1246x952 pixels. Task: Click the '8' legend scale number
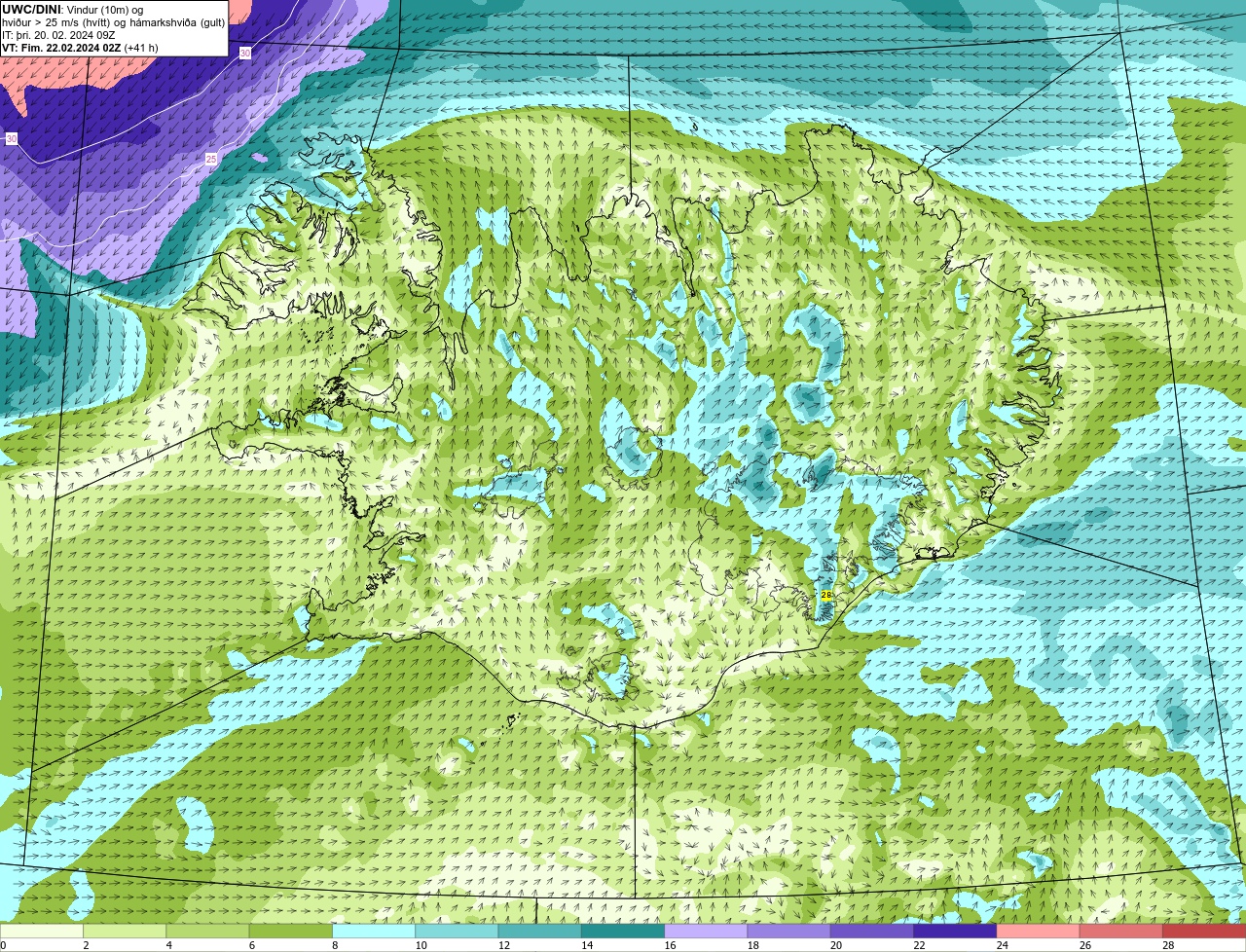tap(335, 945)
